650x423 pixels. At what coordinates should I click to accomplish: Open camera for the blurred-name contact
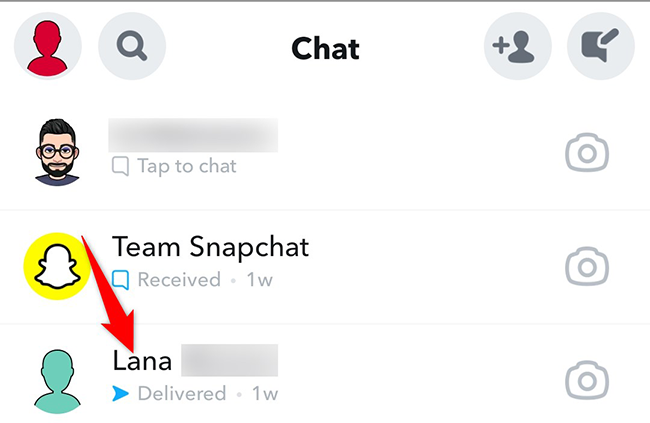[587, 153]
